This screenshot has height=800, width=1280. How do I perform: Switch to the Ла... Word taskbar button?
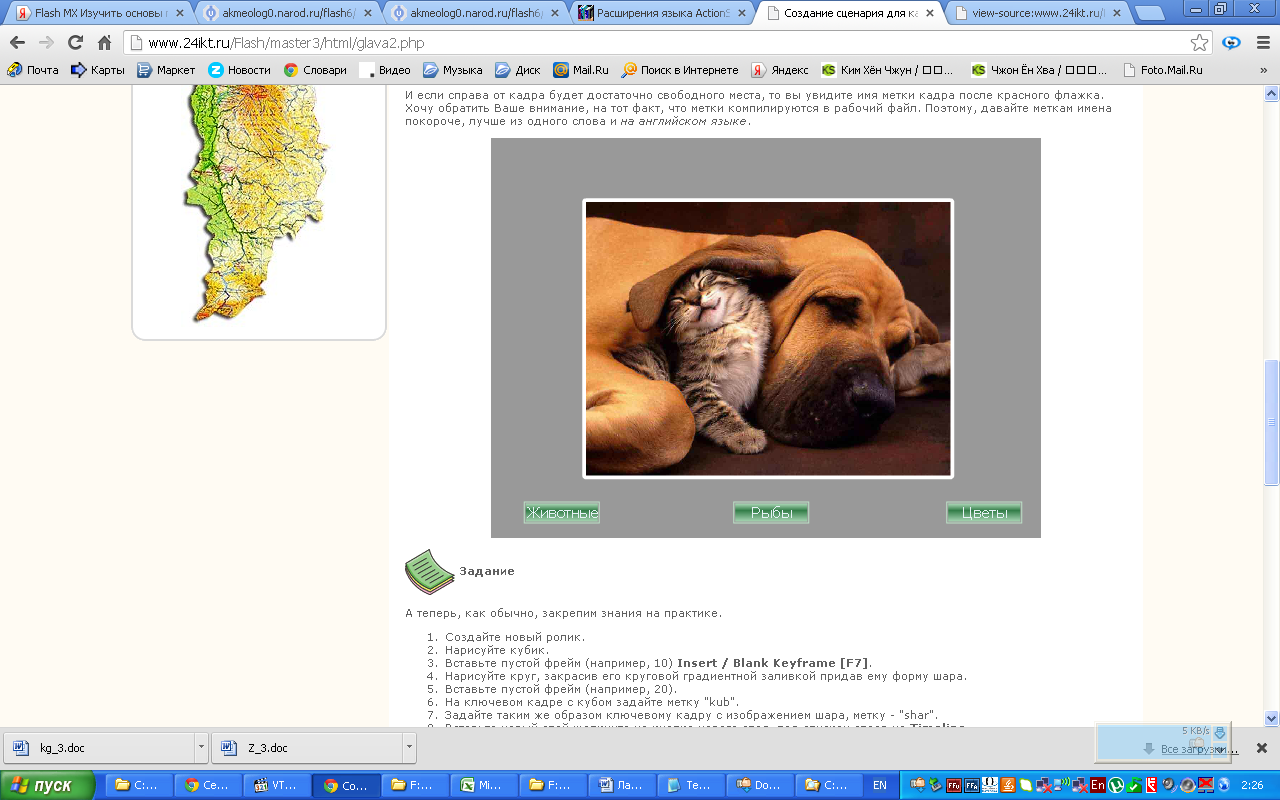point(621,785)
